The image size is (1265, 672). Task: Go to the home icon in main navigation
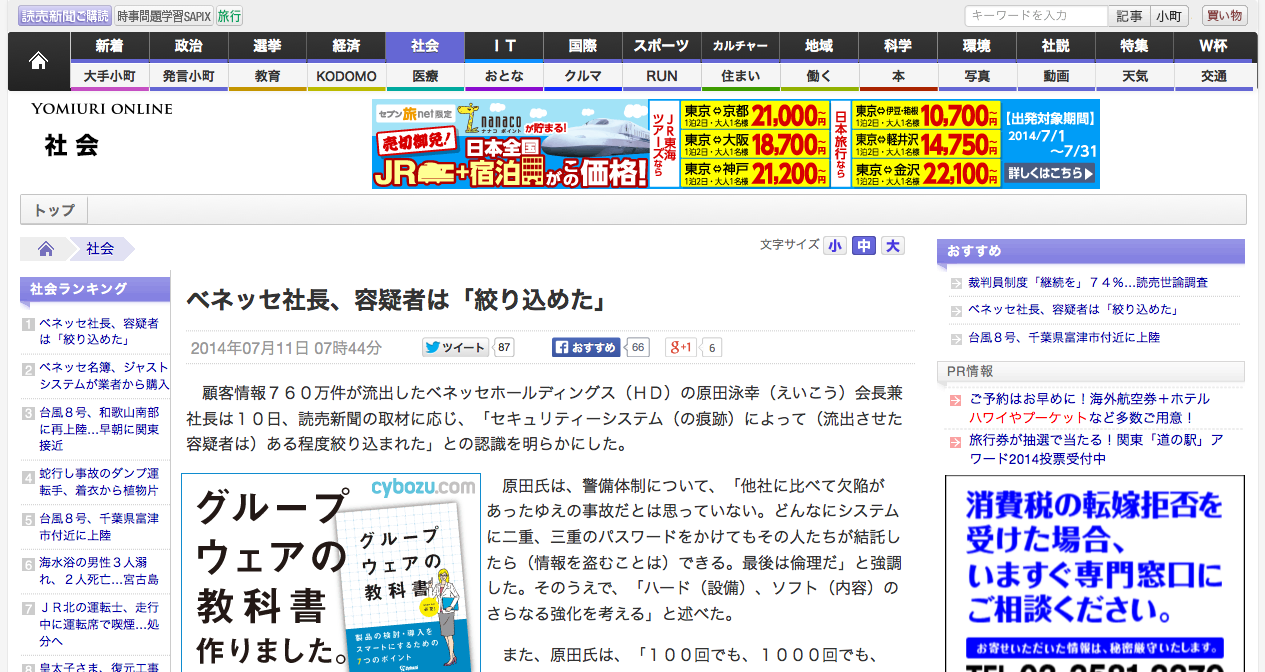pos(39,62)
